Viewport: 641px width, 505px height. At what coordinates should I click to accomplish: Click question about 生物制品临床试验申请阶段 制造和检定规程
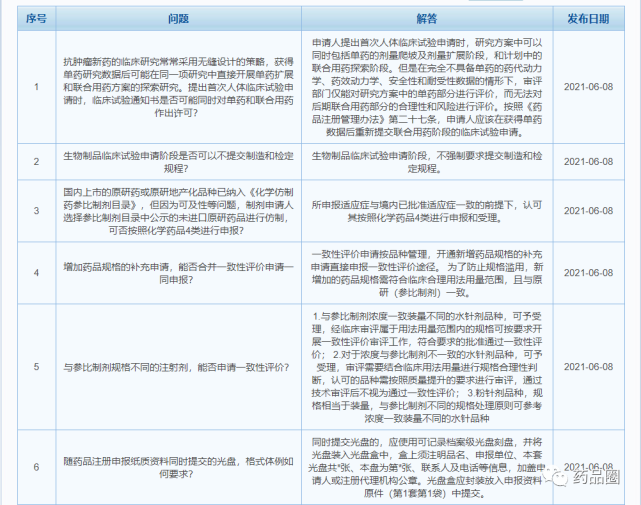click(179, 162)
